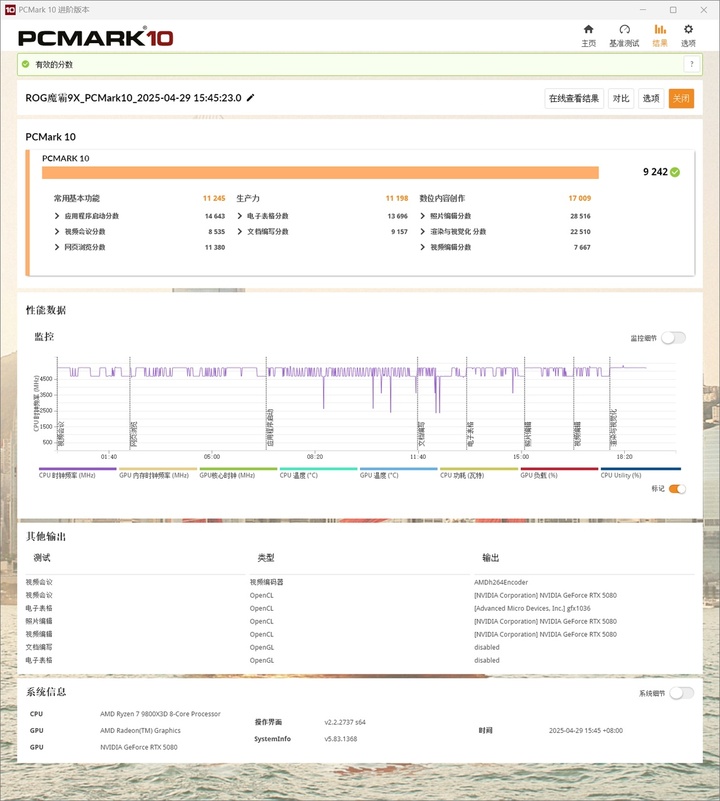Click the 15:00 timeline label on chart

(521, 457)
